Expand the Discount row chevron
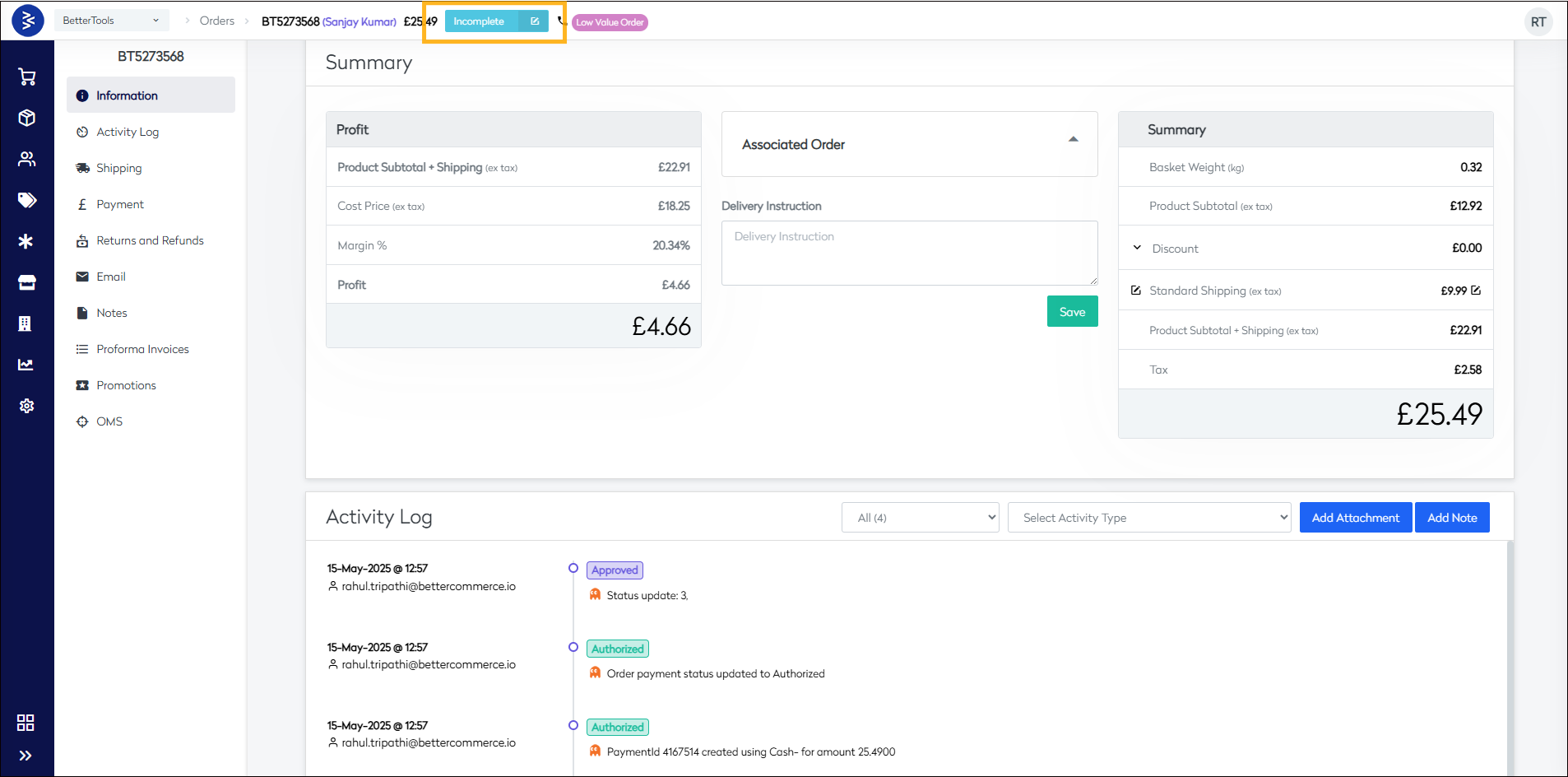1568x777 pixels. point(1137,248)
